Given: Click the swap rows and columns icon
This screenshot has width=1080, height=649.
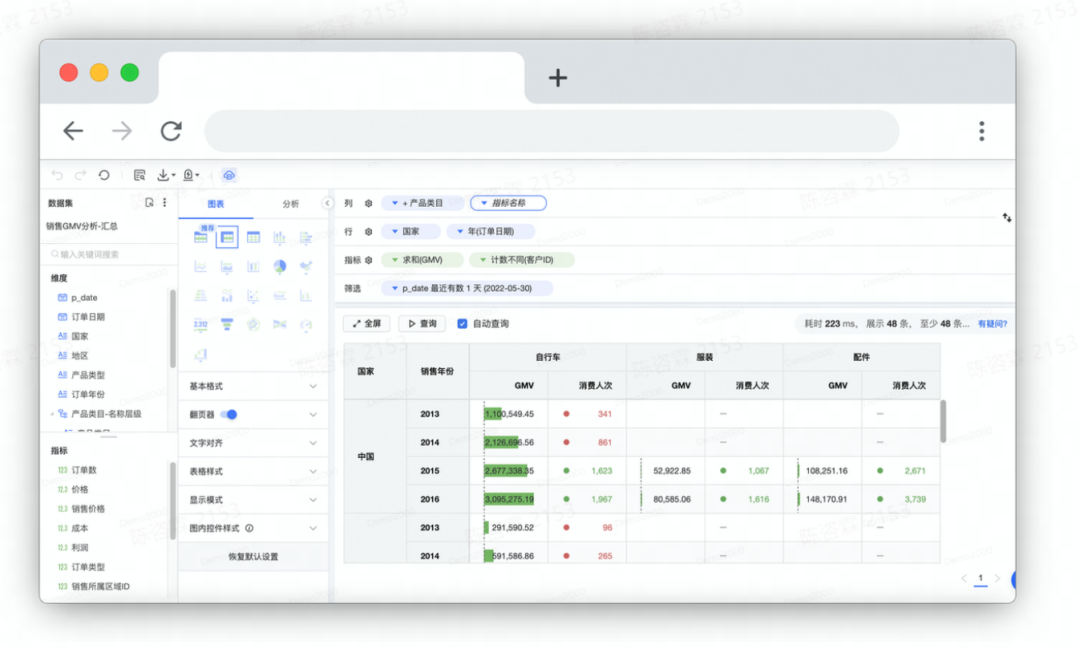Looking at the screenshot, I should point(1006,217).
